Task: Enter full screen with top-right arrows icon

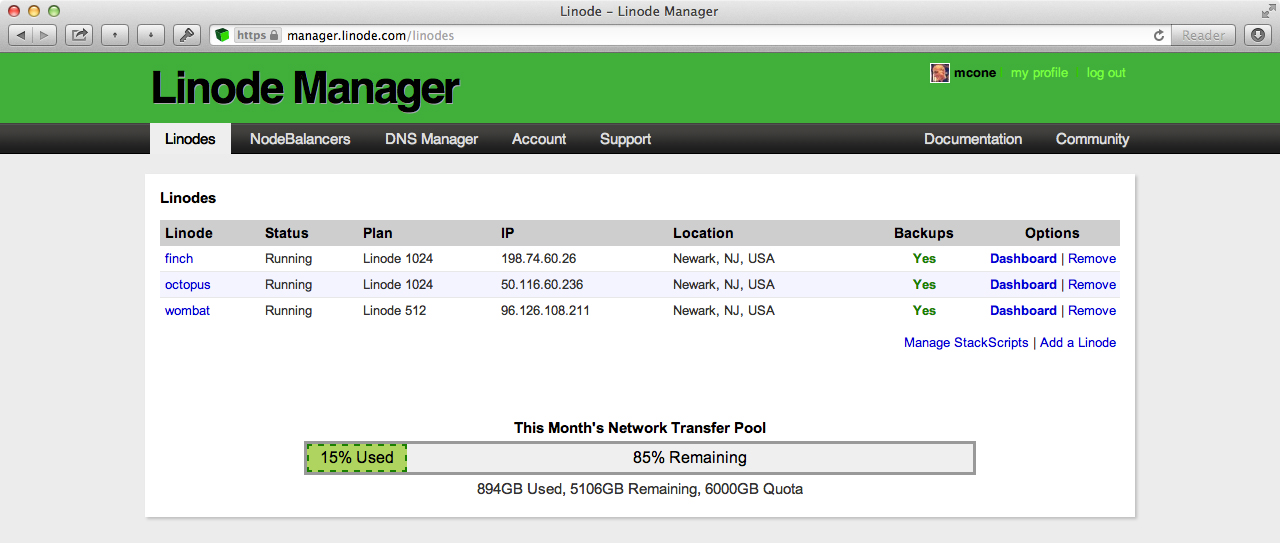Action: tap(1268, 11)
